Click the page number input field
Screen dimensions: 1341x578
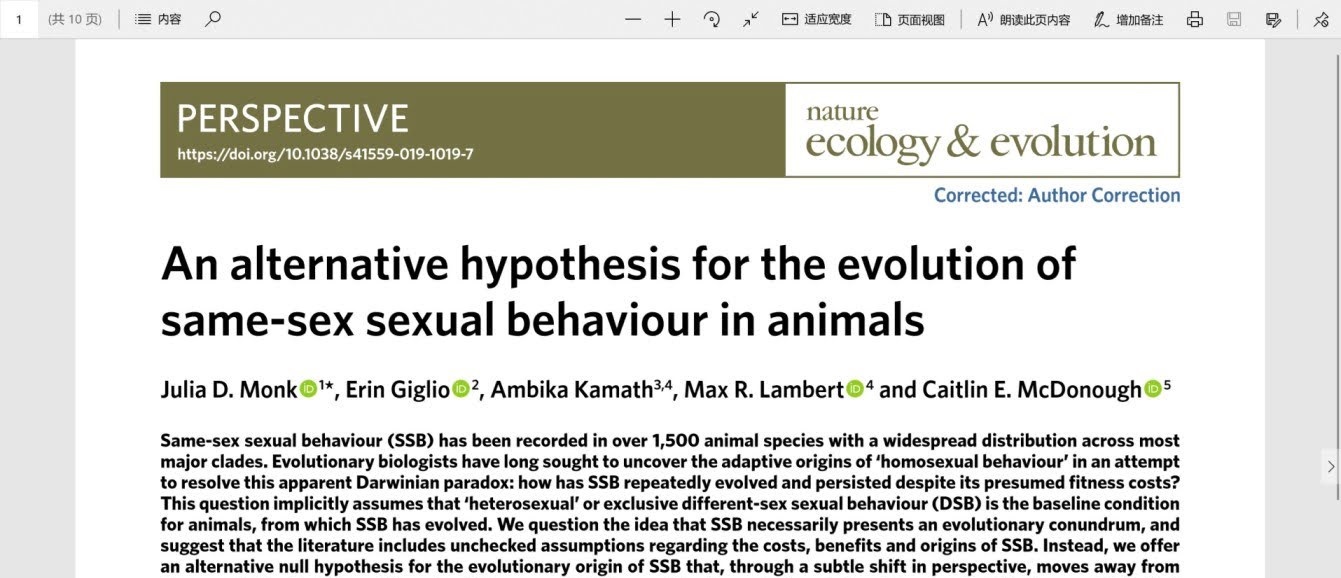[x=19, y=19]
